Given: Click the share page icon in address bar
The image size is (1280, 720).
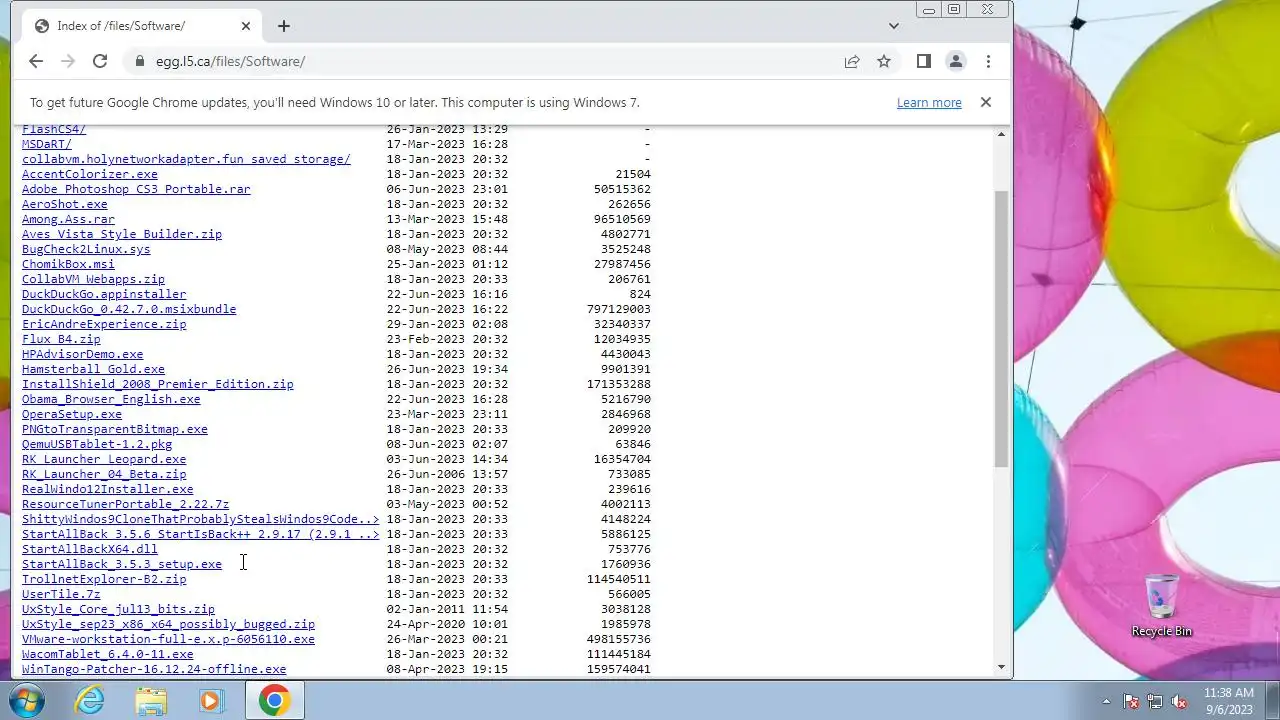Looking at the screenshot, I should pyautogui.click(x=852, y=61).
